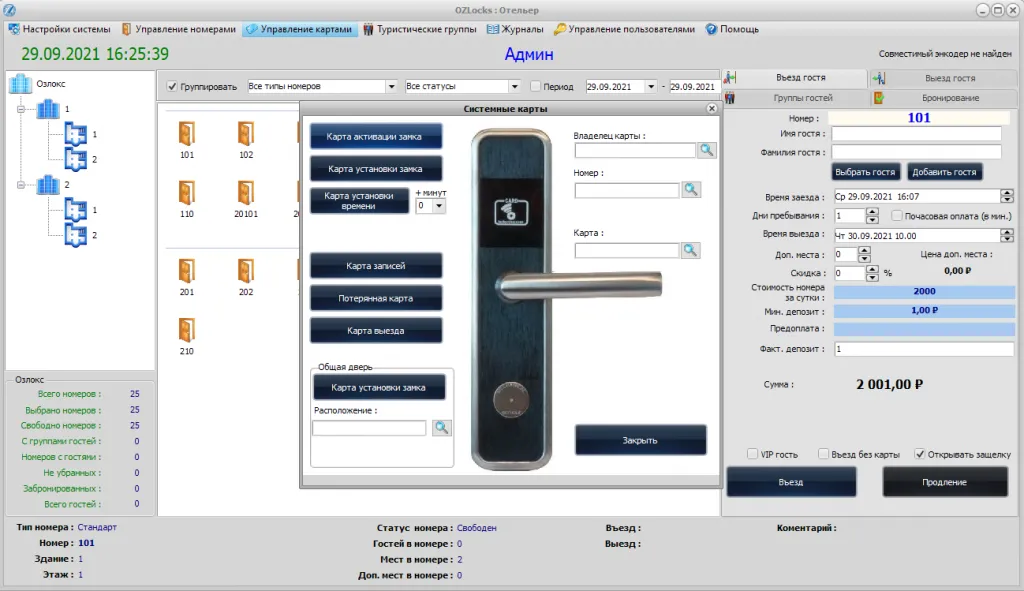Toggle Открывать защелку checkbox
Viewport: 1024px width, 591px height.
pyautogui.click(x=921, y=454)
